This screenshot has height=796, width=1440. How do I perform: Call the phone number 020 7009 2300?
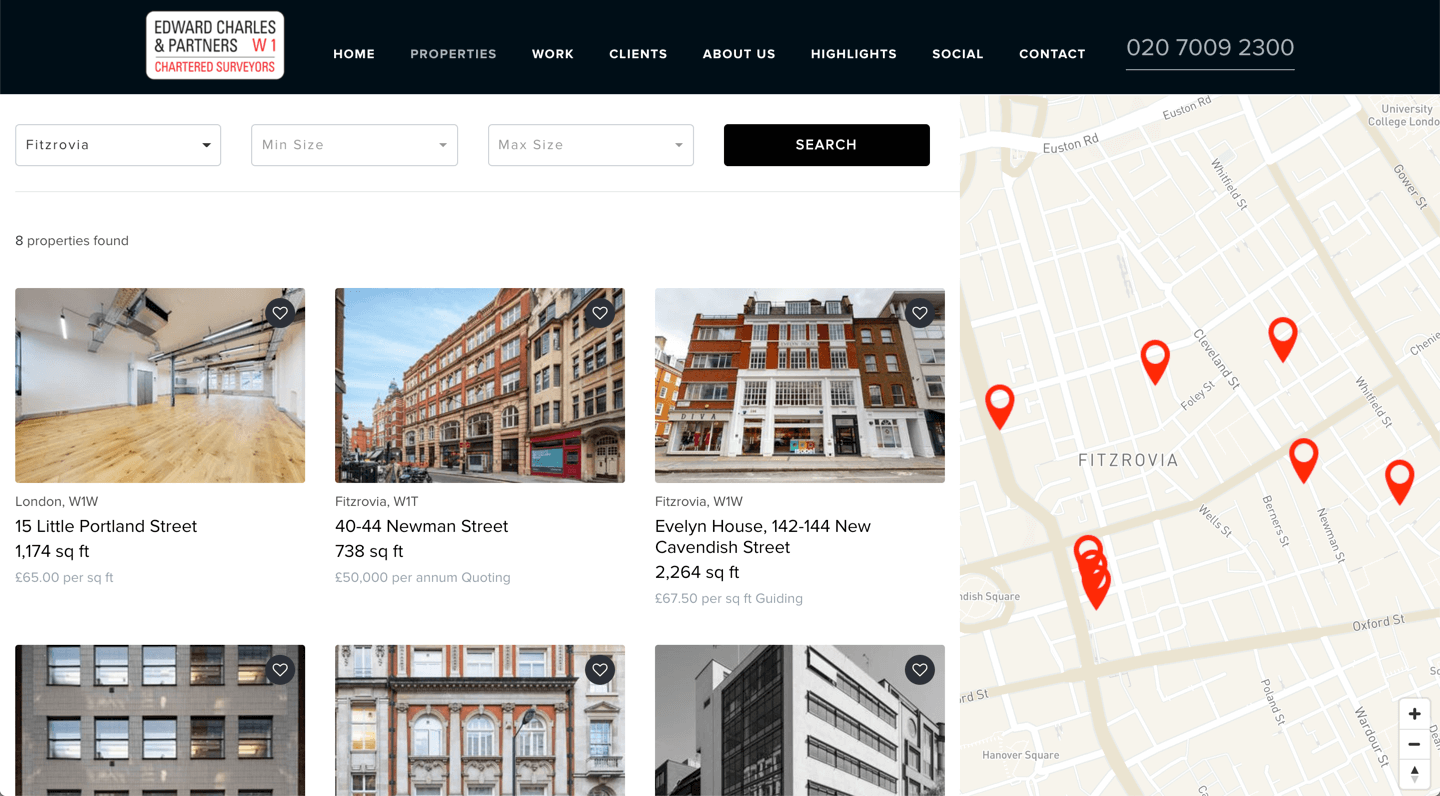[x=1210, y=48]
